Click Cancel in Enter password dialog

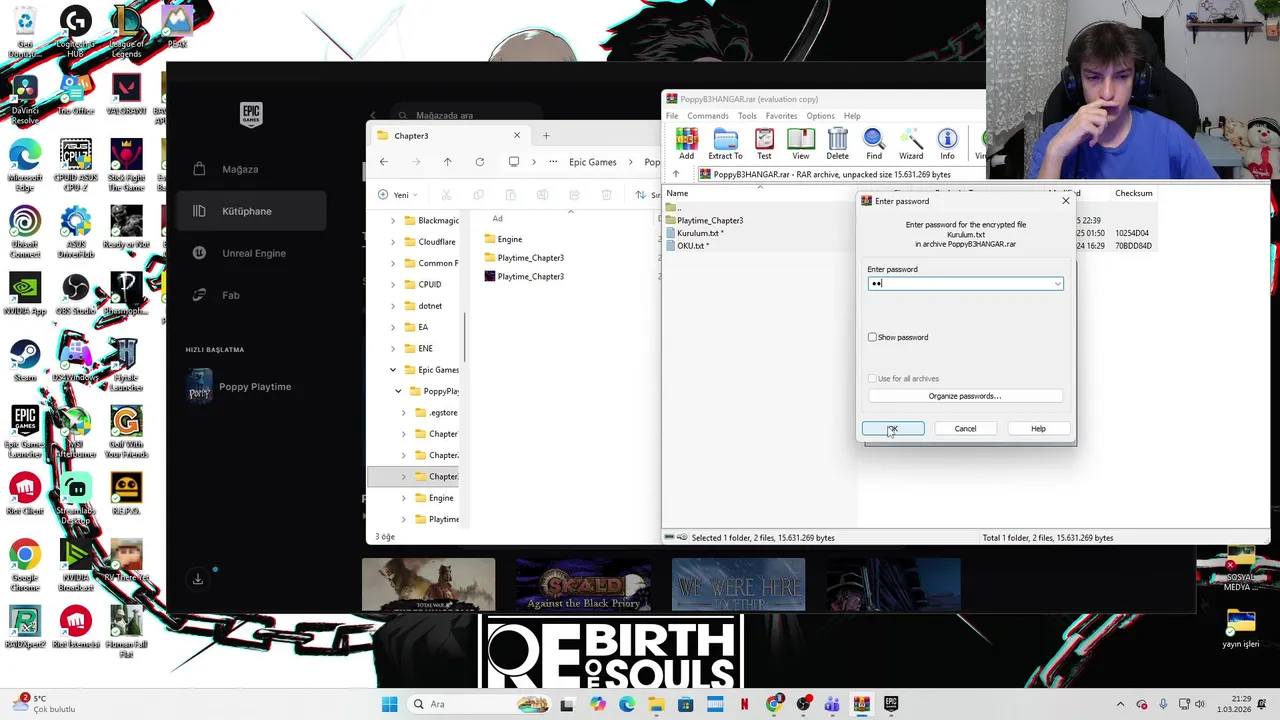point(965,429)
